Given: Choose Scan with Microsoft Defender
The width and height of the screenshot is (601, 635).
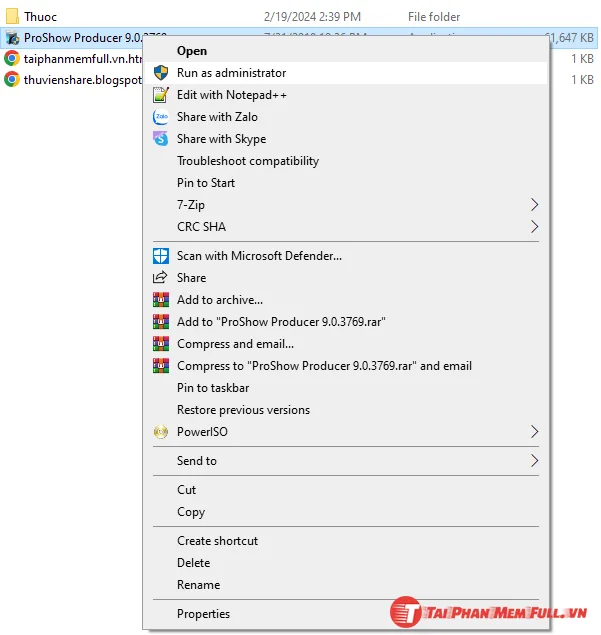Looking at the screenshot, I should coord(345,256).
